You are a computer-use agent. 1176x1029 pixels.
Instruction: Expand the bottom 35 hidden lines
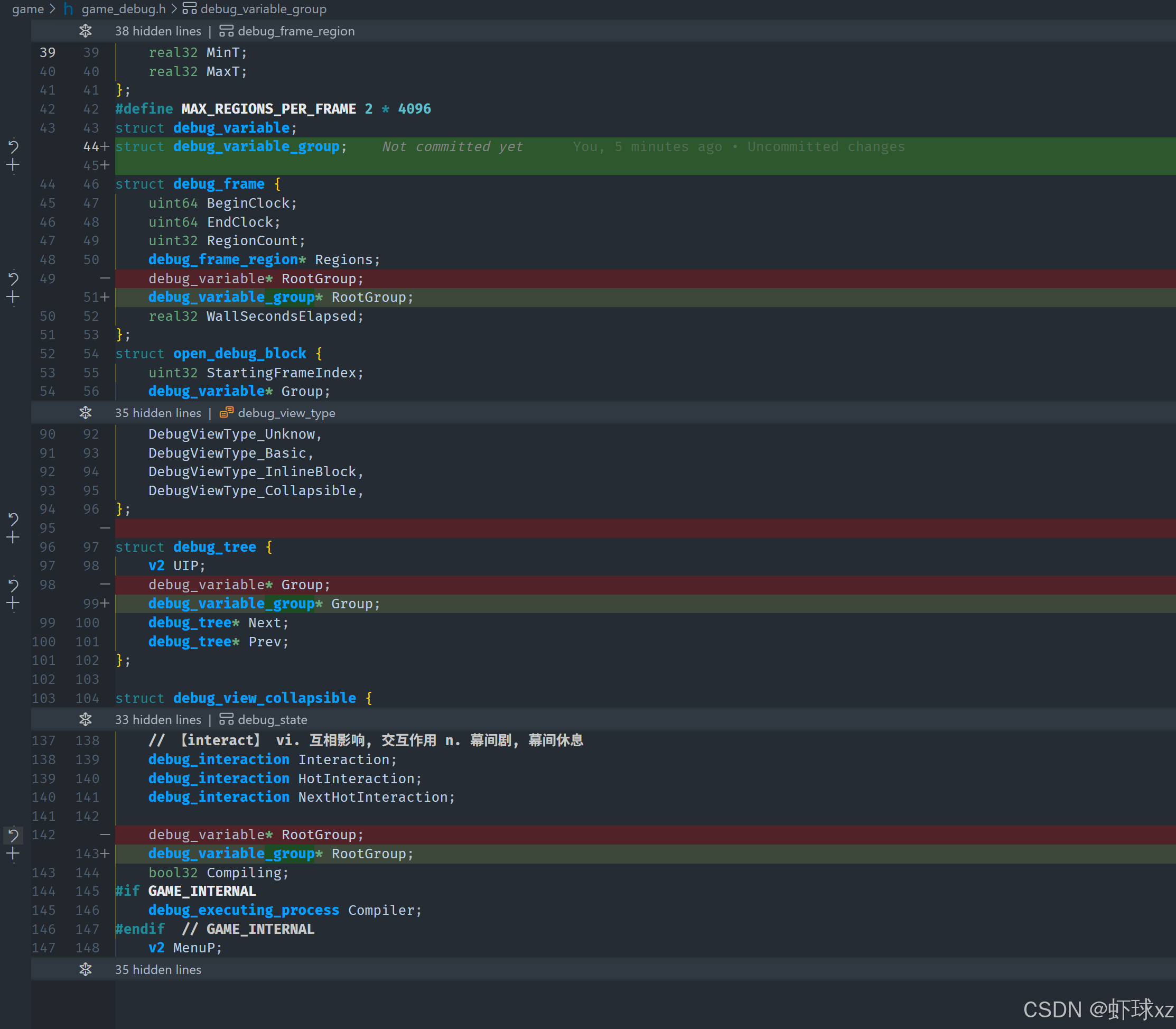85,970
